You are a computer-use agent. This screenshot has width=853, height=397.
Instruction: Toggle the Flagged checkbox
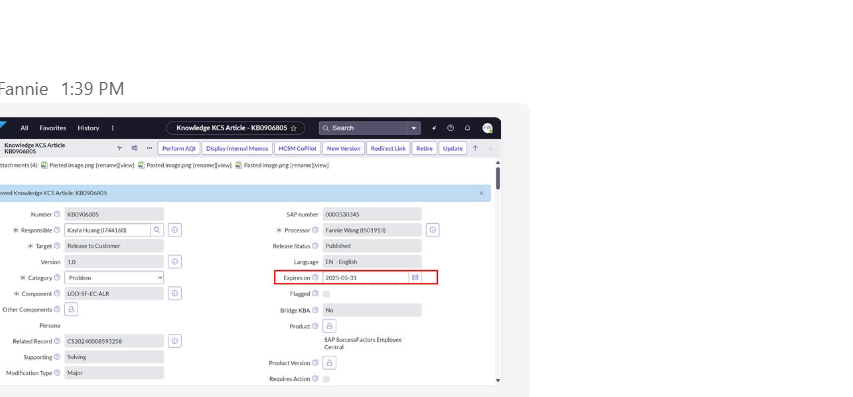coord(326,294)
